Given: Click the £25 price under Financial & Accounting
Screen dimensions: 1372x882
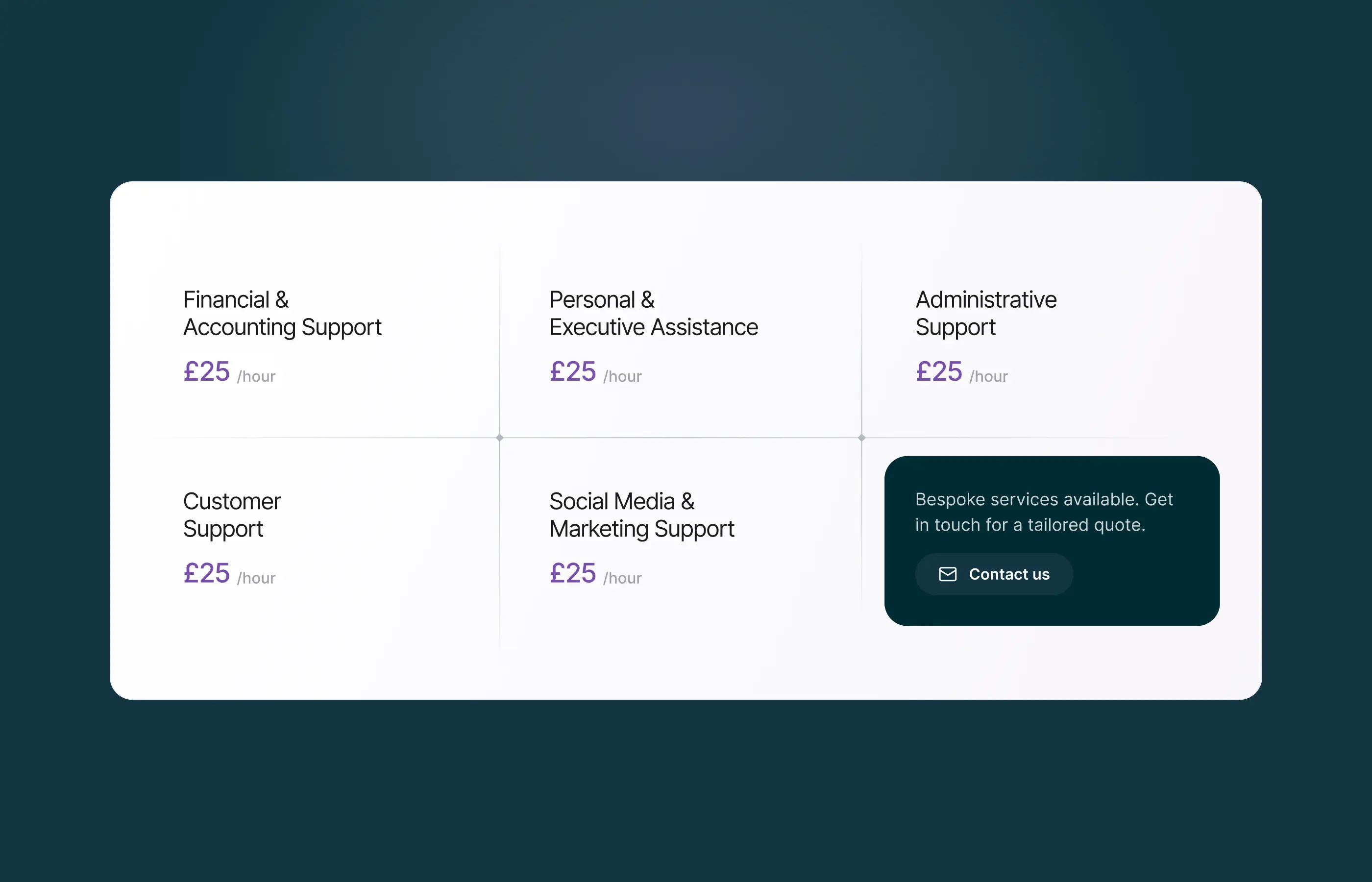Looking at the screenshot, I should click(x=206, y=372).
